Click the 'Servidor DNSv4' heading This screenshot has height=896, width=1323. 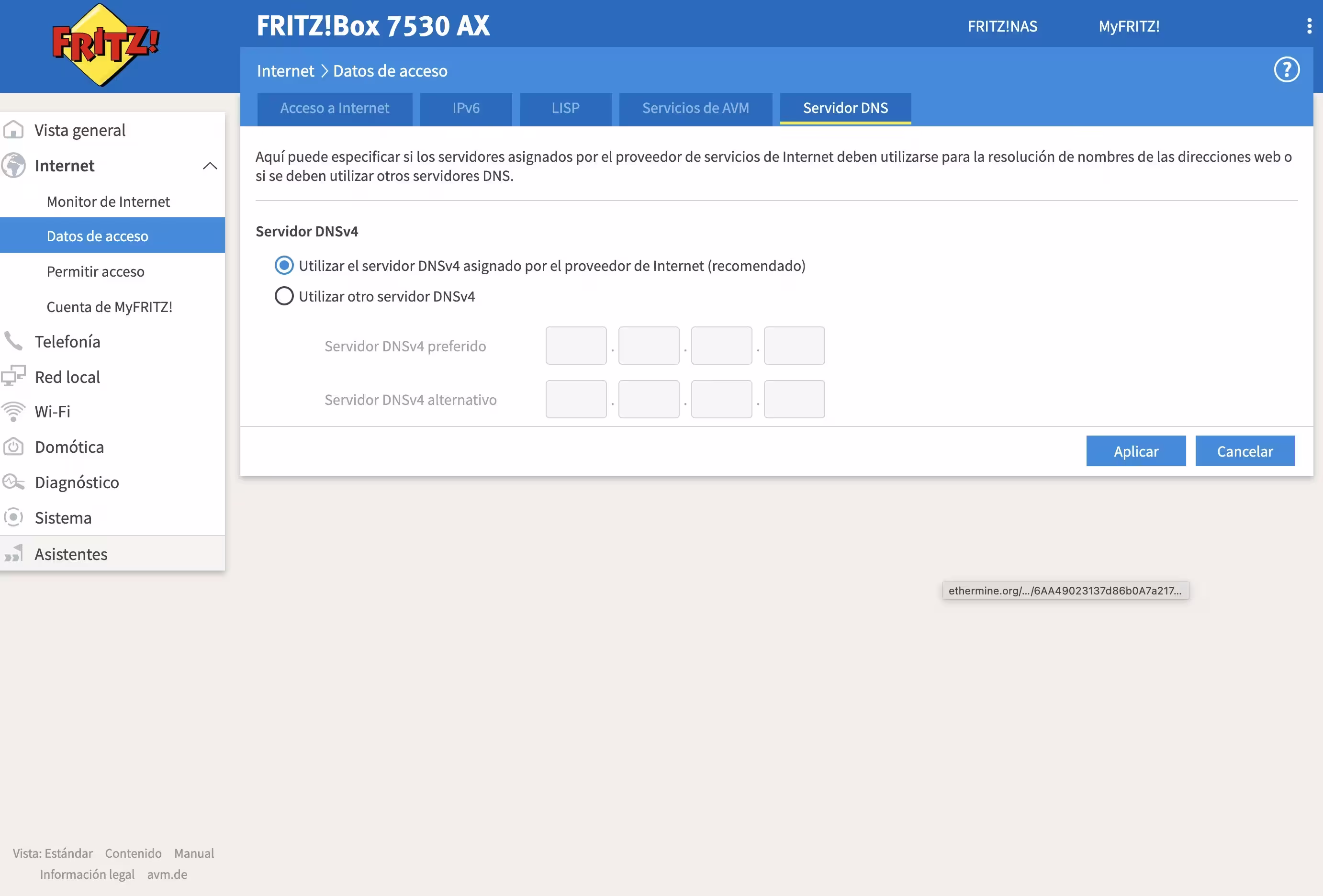307,231
